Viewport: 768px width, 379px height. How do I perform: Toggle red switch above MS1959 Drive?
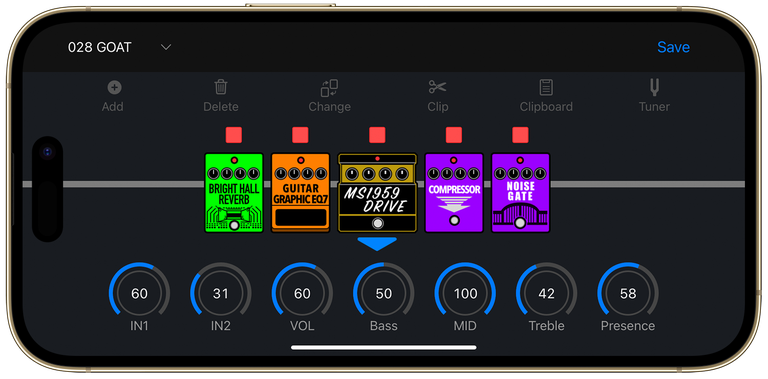pyautogui.click(x=377, y=135)
